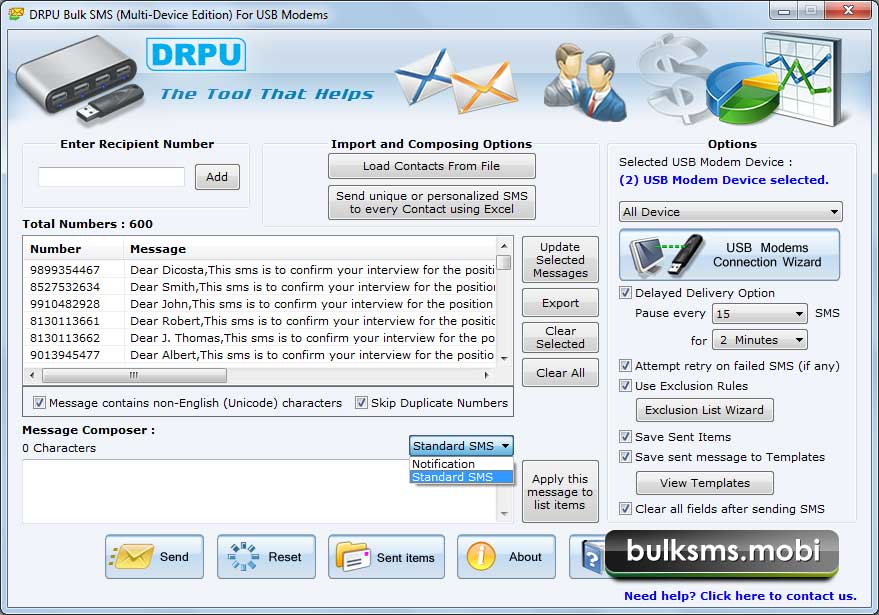Click Update Selected Messages
The height and width of the screenshot is (615, 879).
[x=560, y=260]
